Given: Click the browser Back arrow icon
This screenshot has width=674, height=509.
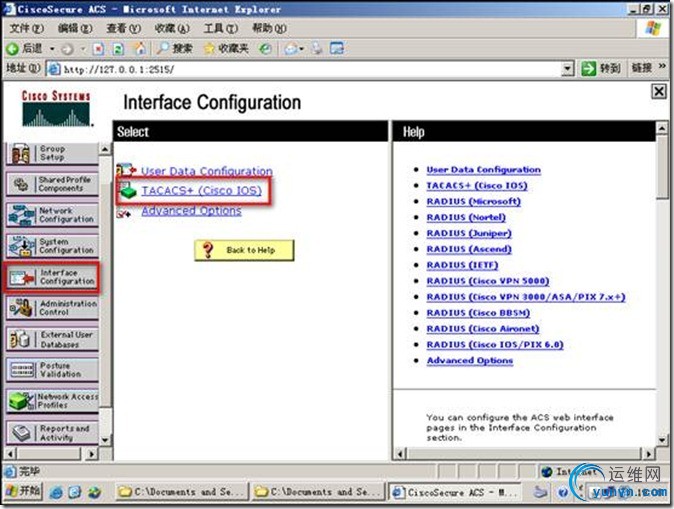Looking at the screenshot, I should 12,49.
